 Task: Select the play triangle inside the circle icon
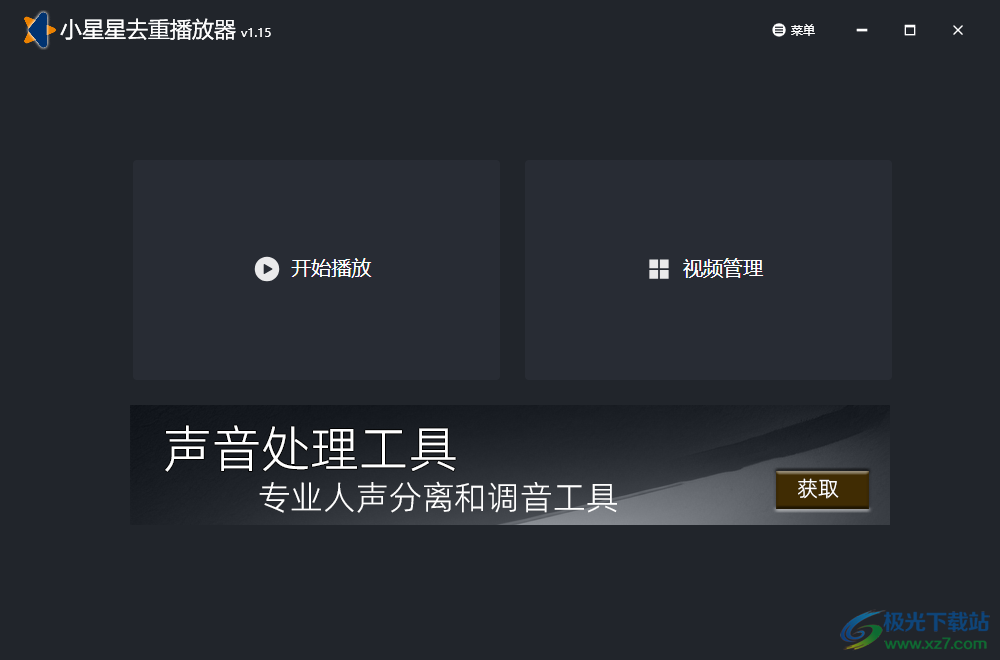266,269
